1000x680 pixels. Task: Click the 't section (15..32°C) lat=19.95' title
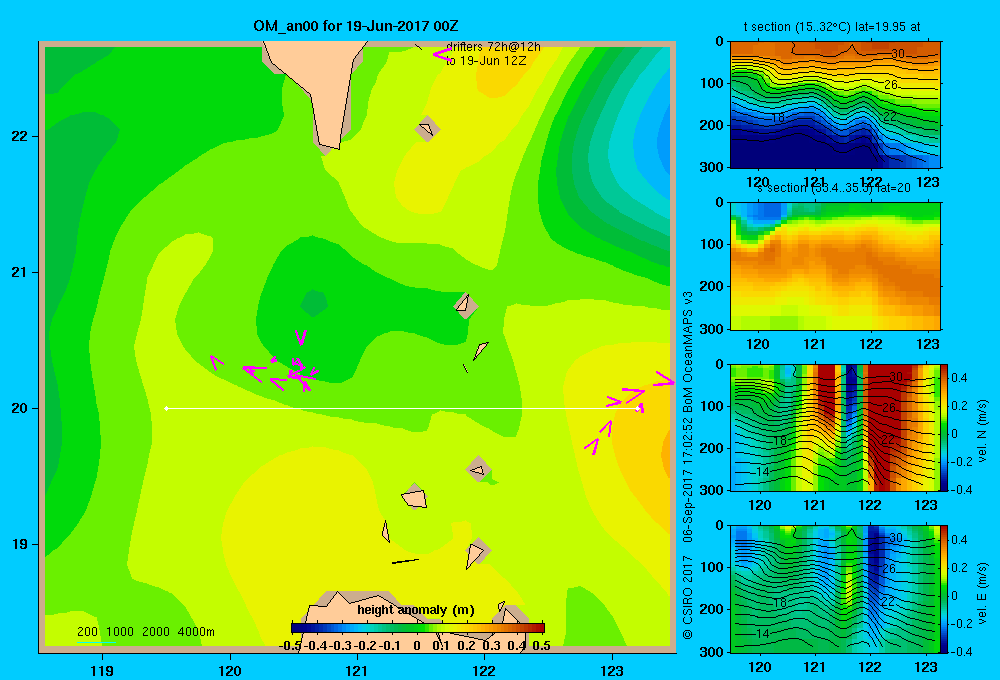(832, 27)
